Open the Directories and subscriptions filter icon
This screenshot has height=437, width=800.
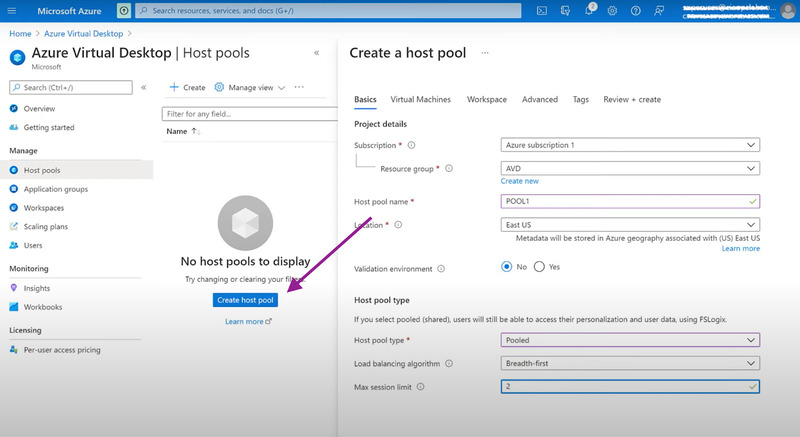[x=565, y=11]
